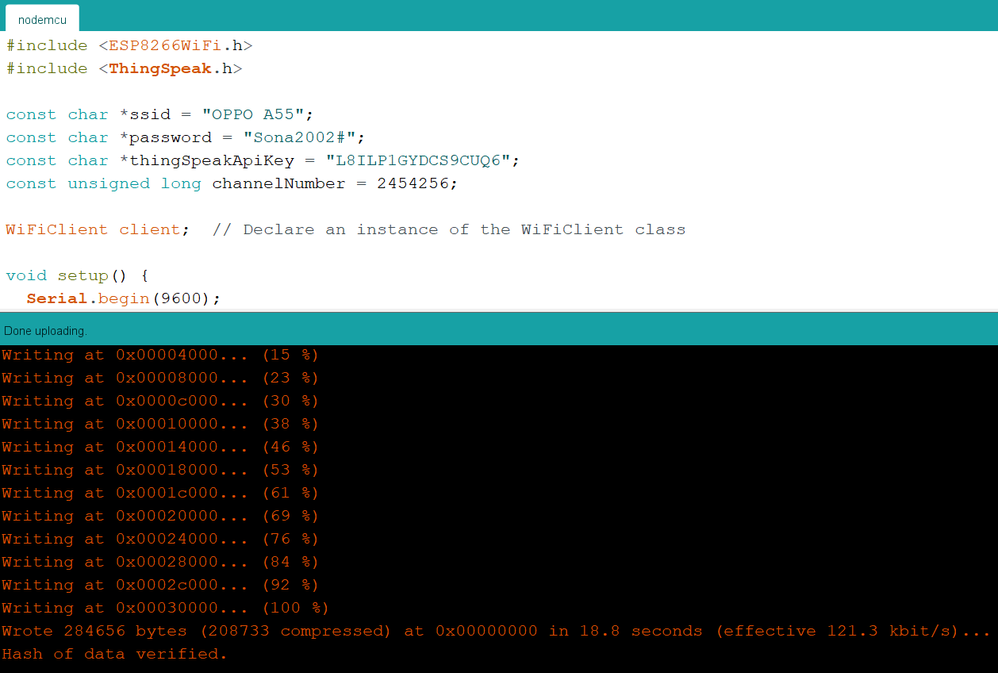The image size is (998, 673).
Task: Click console line 'Writing at 0x0000c000... (30 %)'
Action: [160, 400]
